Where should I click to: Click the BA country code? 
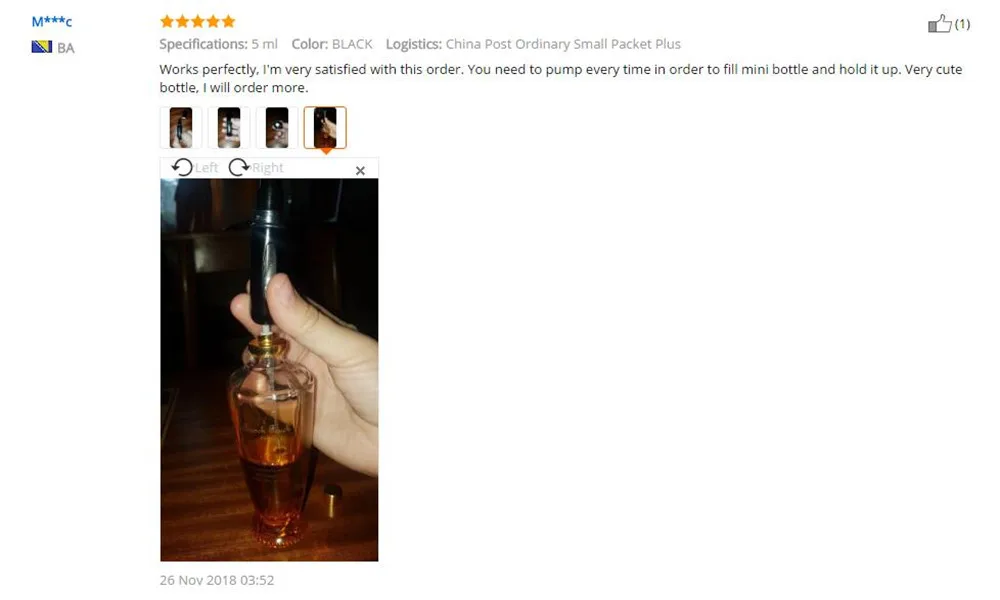point(66,48)
